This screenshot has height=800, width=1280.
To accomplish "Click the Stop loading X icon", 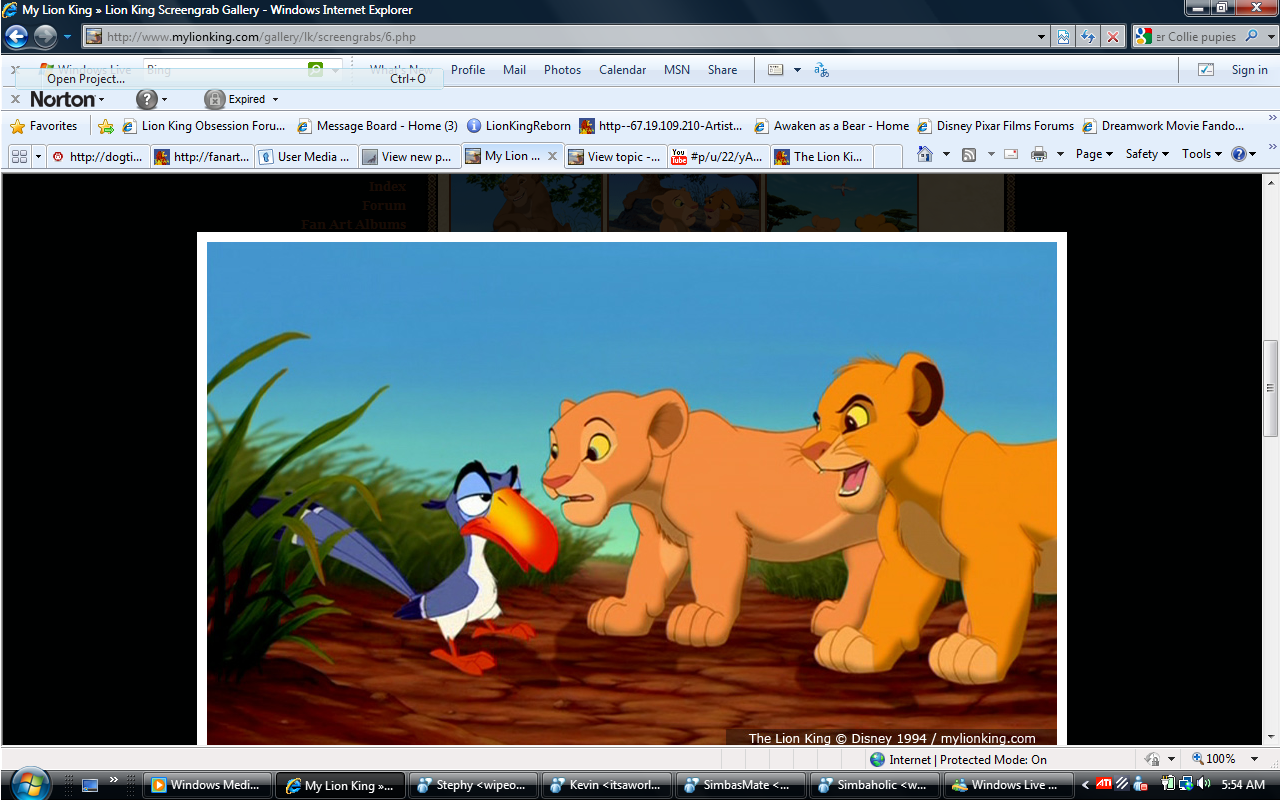I will (1112, 37).
